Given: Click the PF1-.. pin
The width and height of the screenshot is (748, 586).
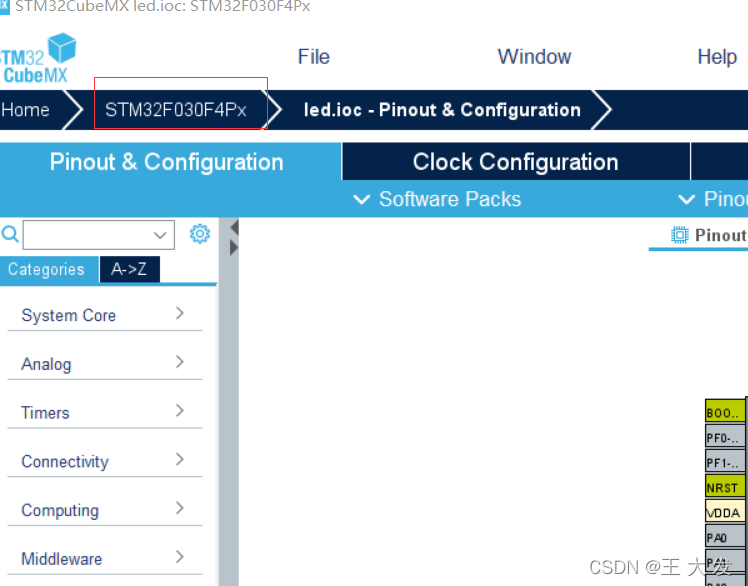Looking at the screenshot, I should coord(725,462).
